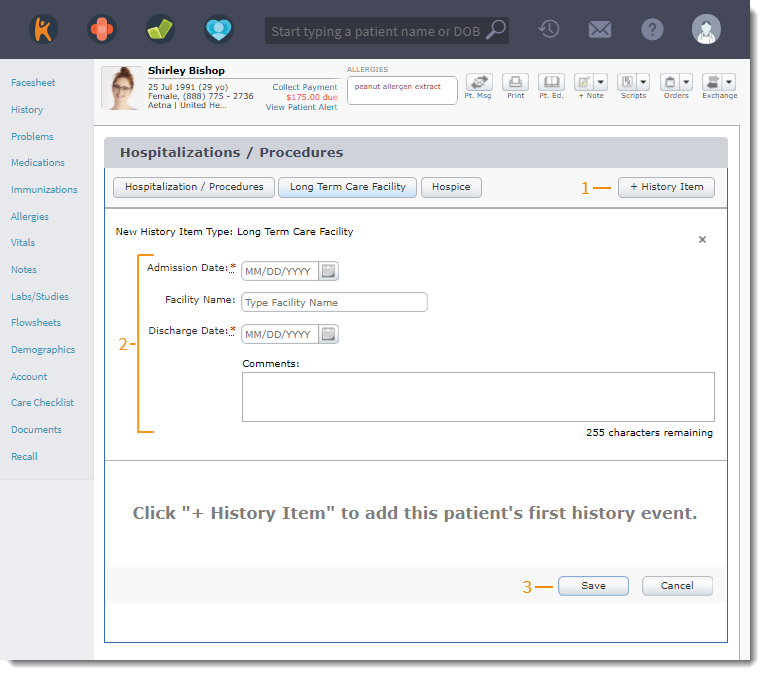This screenshot has width=765, height=675.
Task: Click the Orders clipboard icon
Action: [x=670, y=82]
